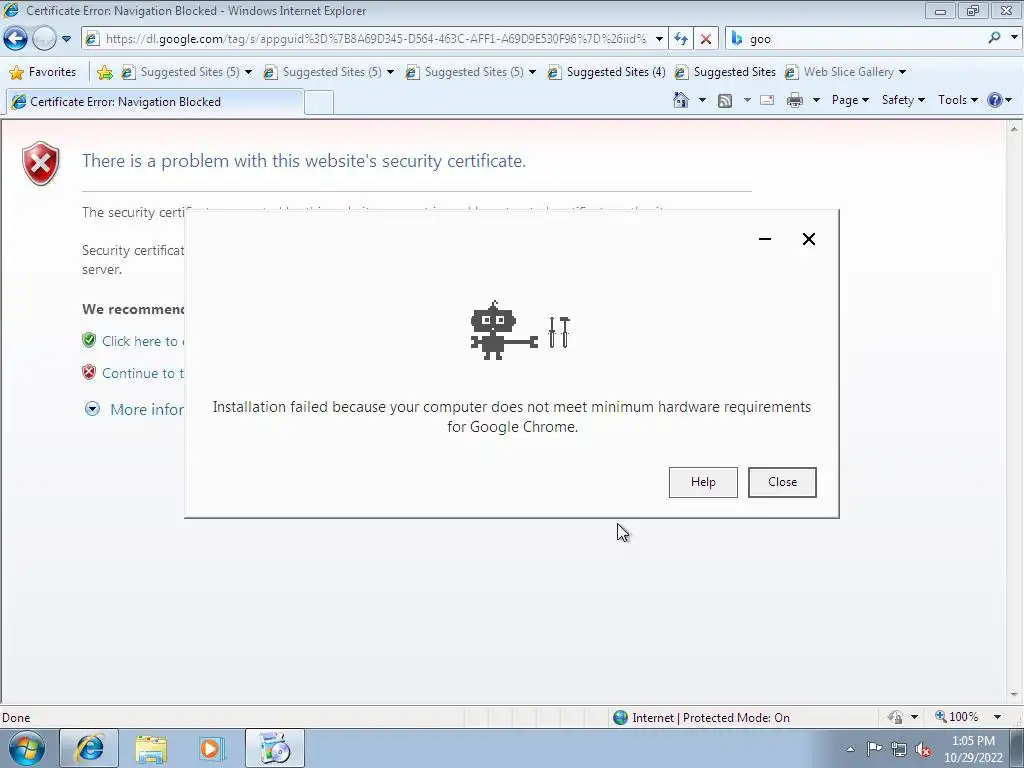Click the address bar URL field
The image size is (1024, 768).
[376, 39]
